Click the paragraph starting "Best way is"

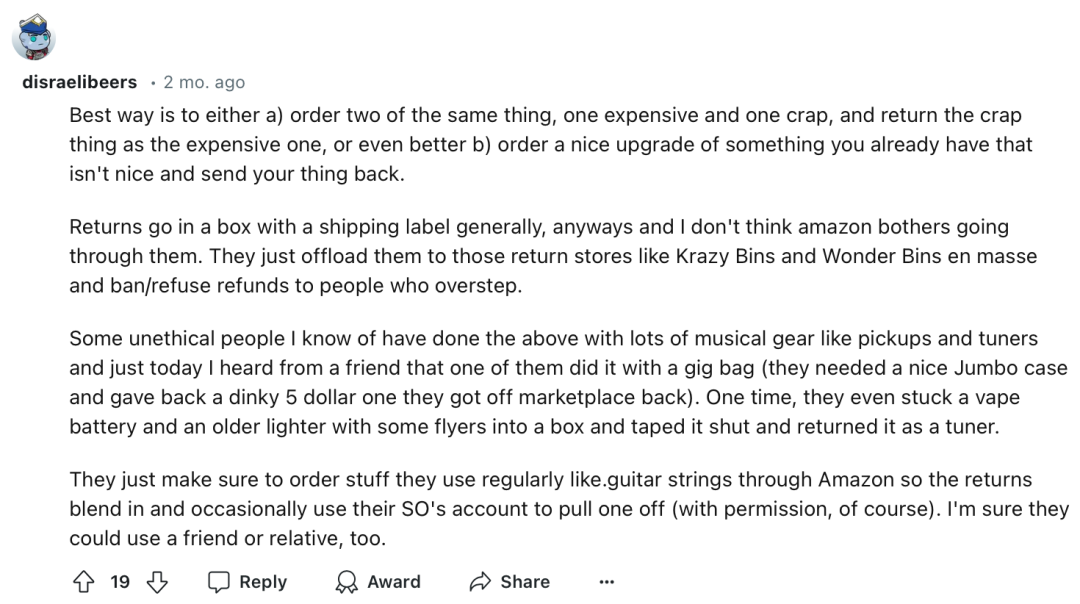[550, 144]
